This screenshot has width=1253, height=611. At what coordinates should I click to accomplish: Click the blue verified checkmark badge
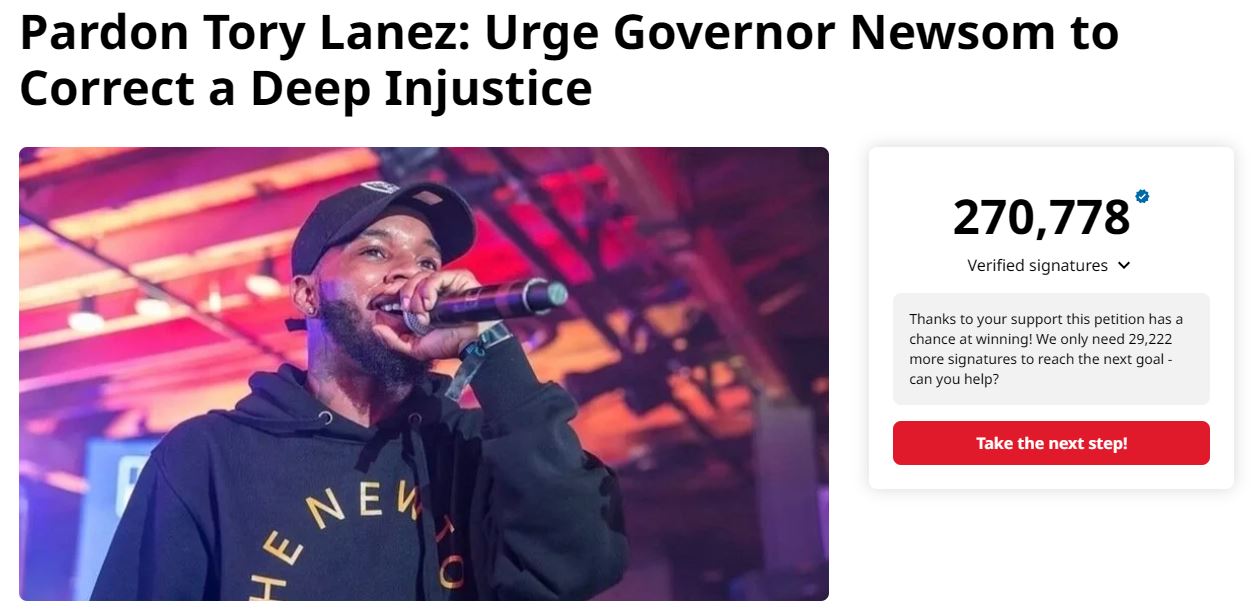point(1142,197)
